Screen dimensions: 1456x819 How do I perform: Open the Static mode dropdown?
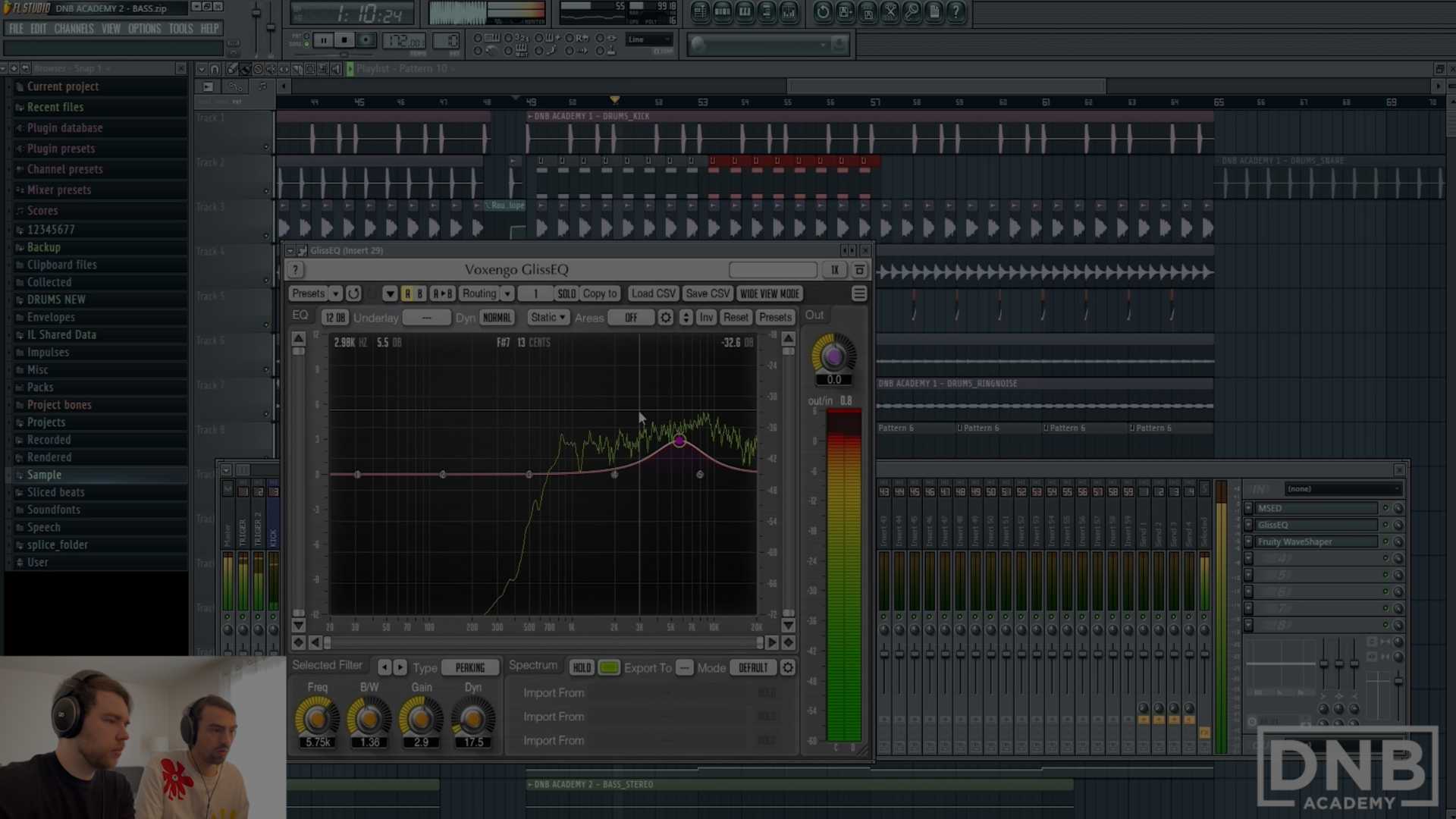coord(549,318)
